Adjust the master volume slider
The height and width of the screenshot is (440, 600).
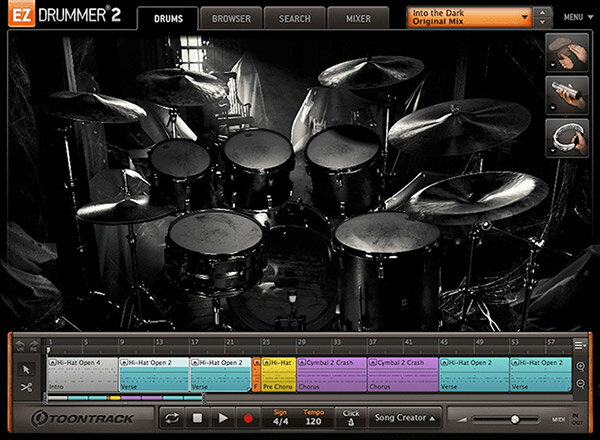[514, 419]
